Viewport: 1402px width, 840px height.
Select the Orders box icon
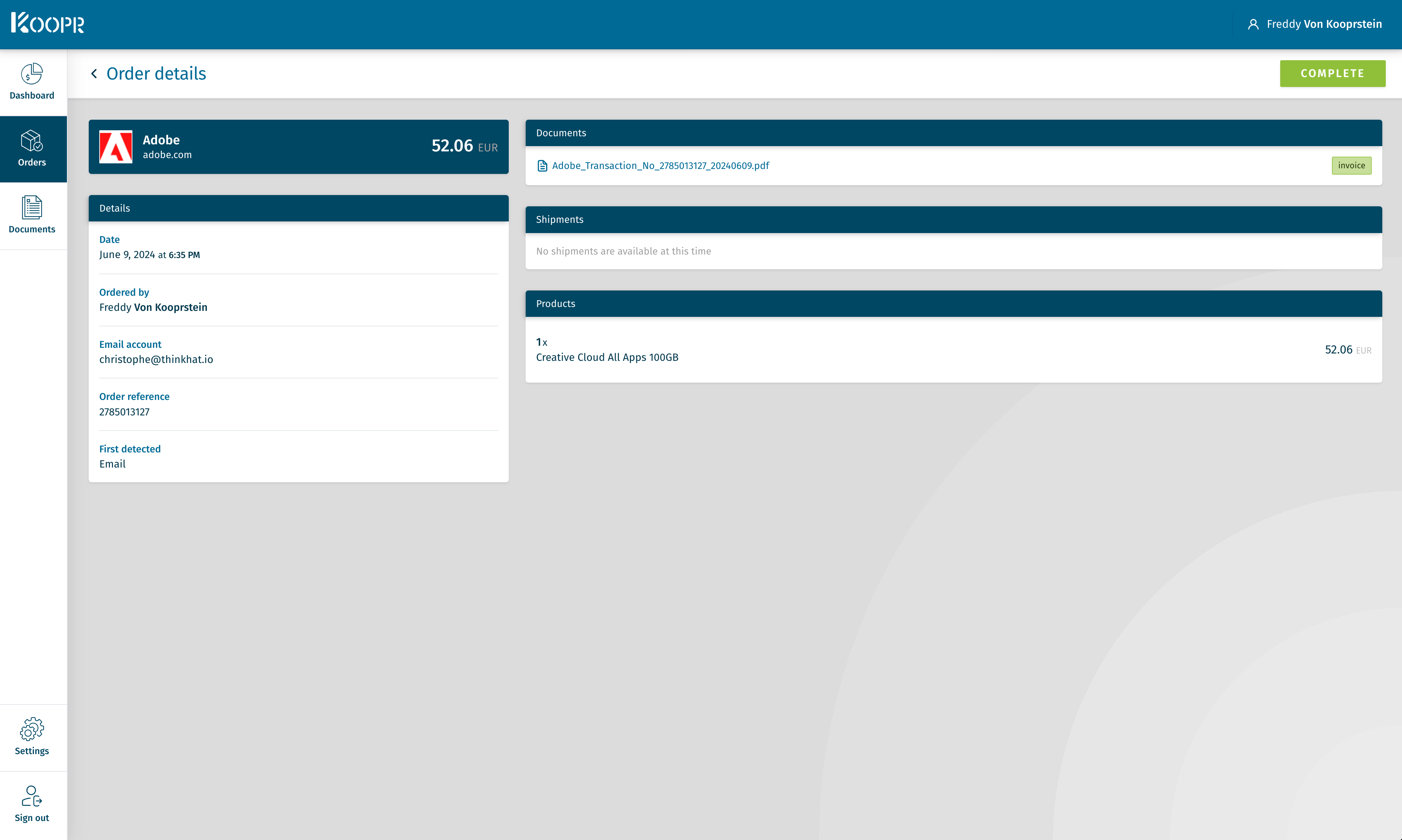point(32,140)
